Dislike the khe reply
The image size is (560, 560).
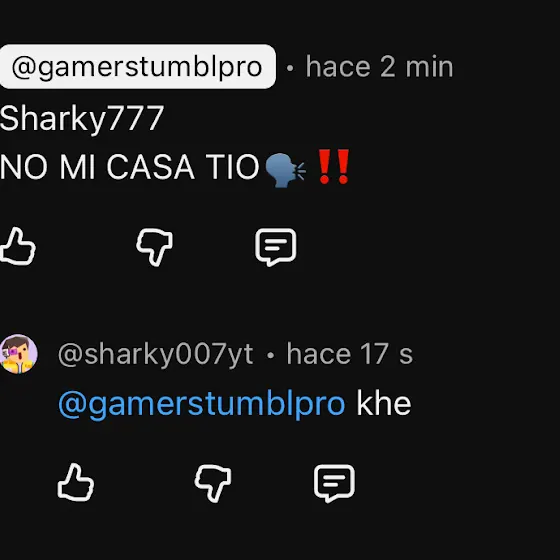pos(213,483)
